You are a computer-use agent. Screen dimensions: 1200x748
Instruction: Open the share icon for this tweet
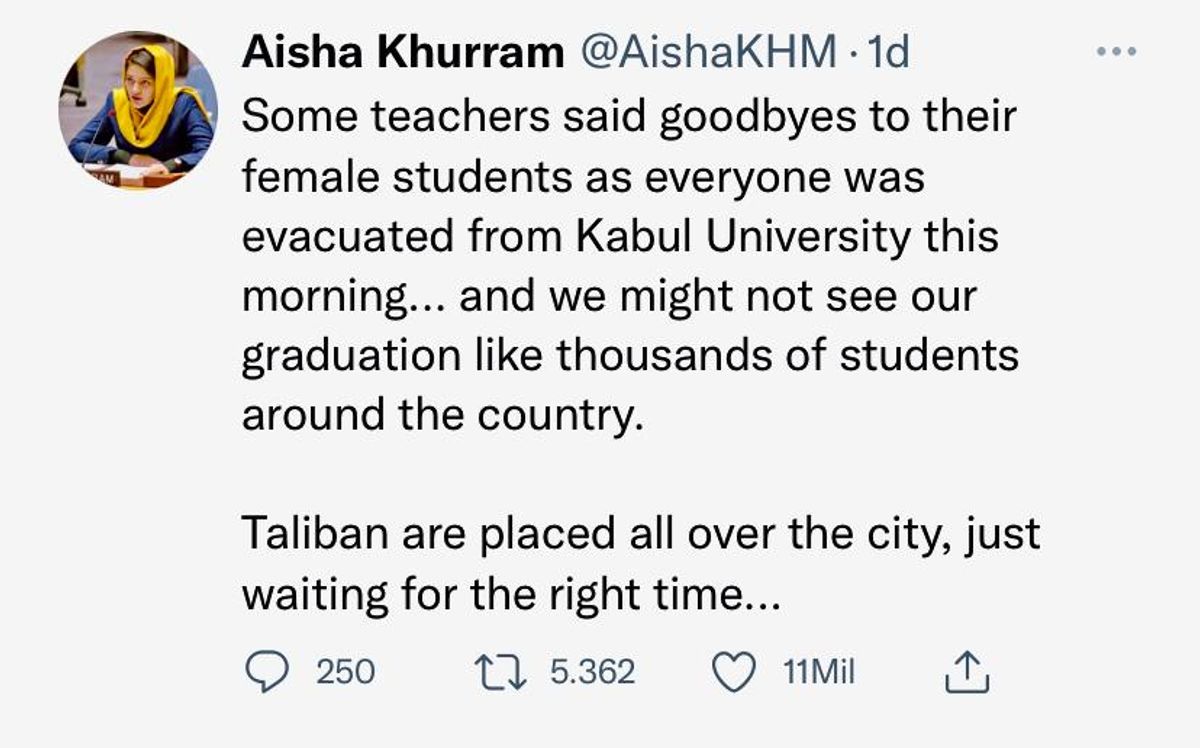coord(967,672)
